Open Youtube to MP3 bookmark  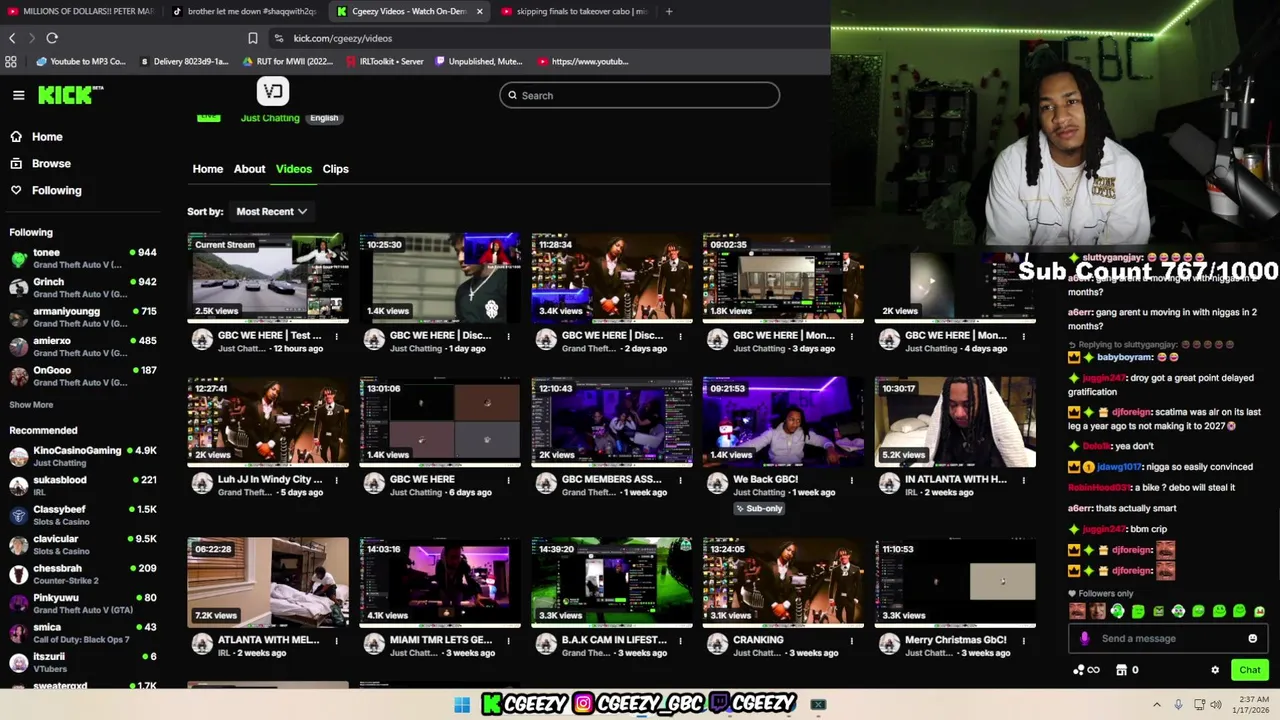(81, 61)
